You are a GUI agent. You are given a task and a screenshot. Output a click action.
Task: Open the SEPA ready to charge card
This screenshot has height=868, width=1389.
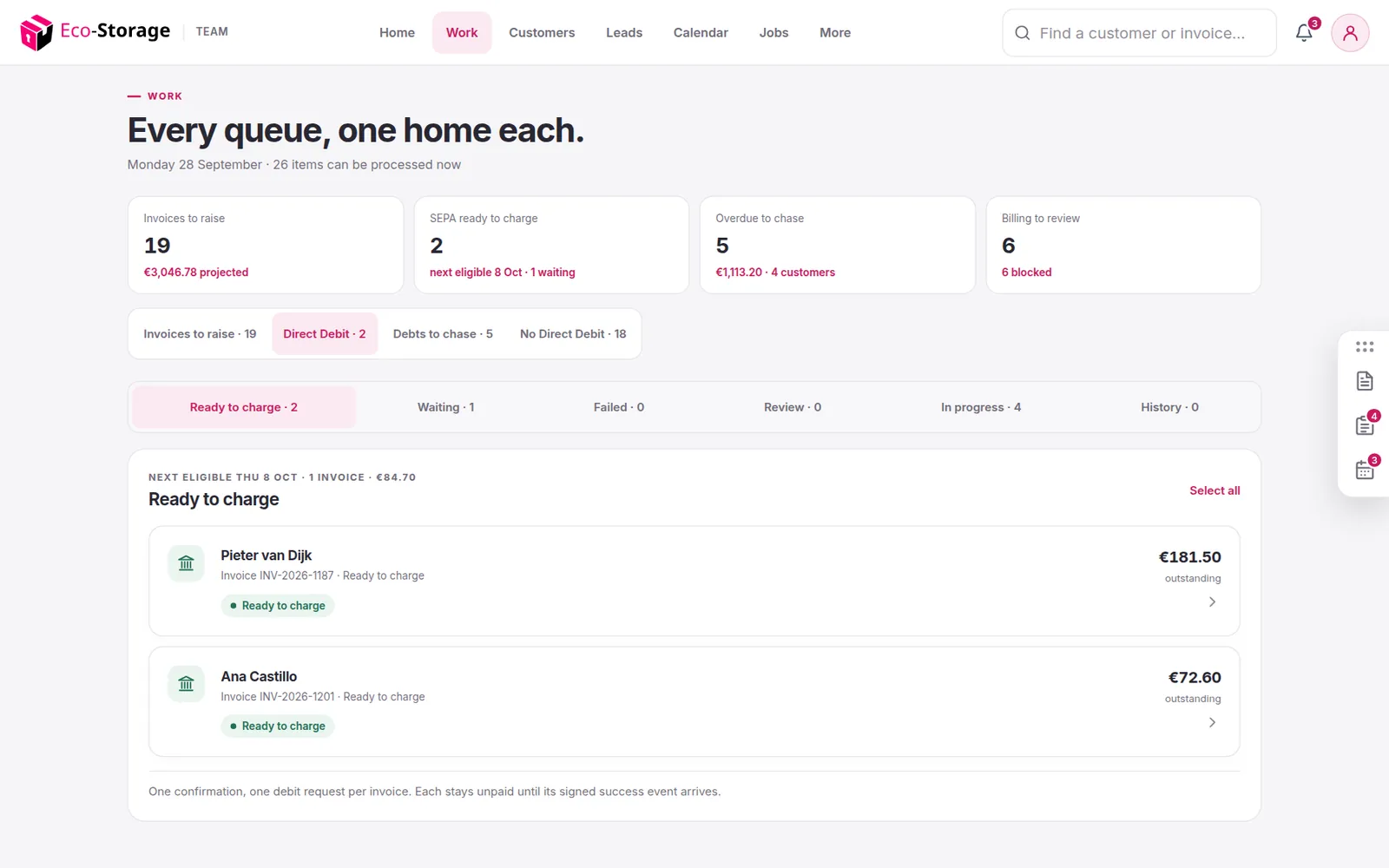coord(551,245)
